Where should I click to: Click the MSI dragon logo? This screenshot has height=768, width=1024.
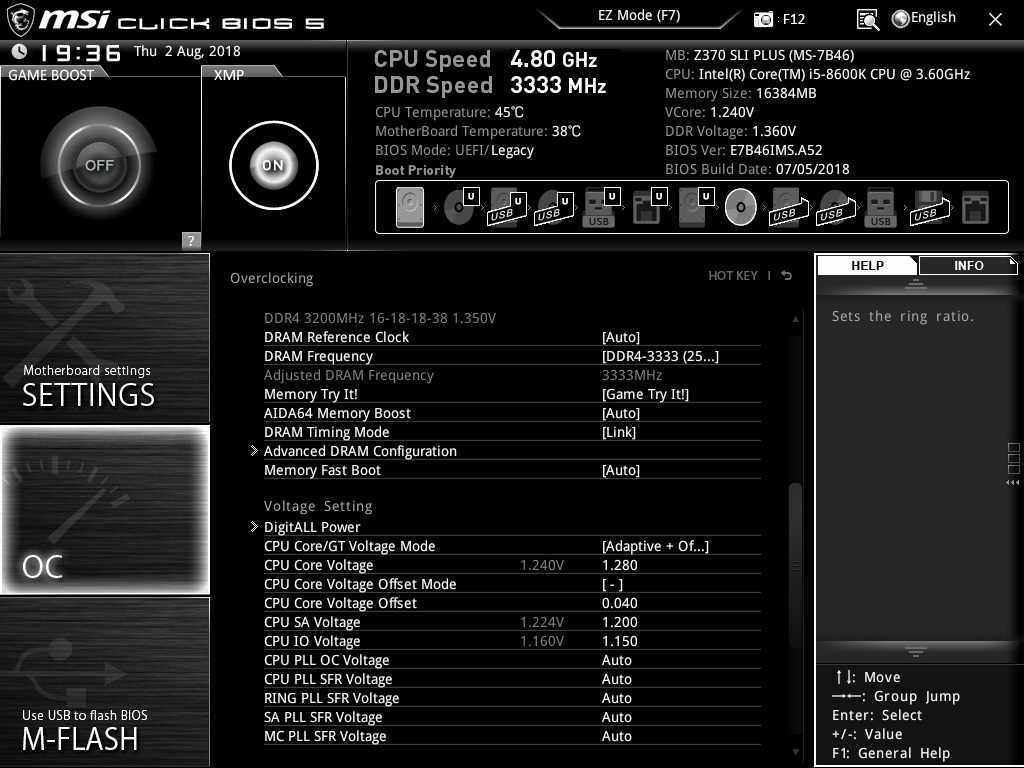click(20, 20)
